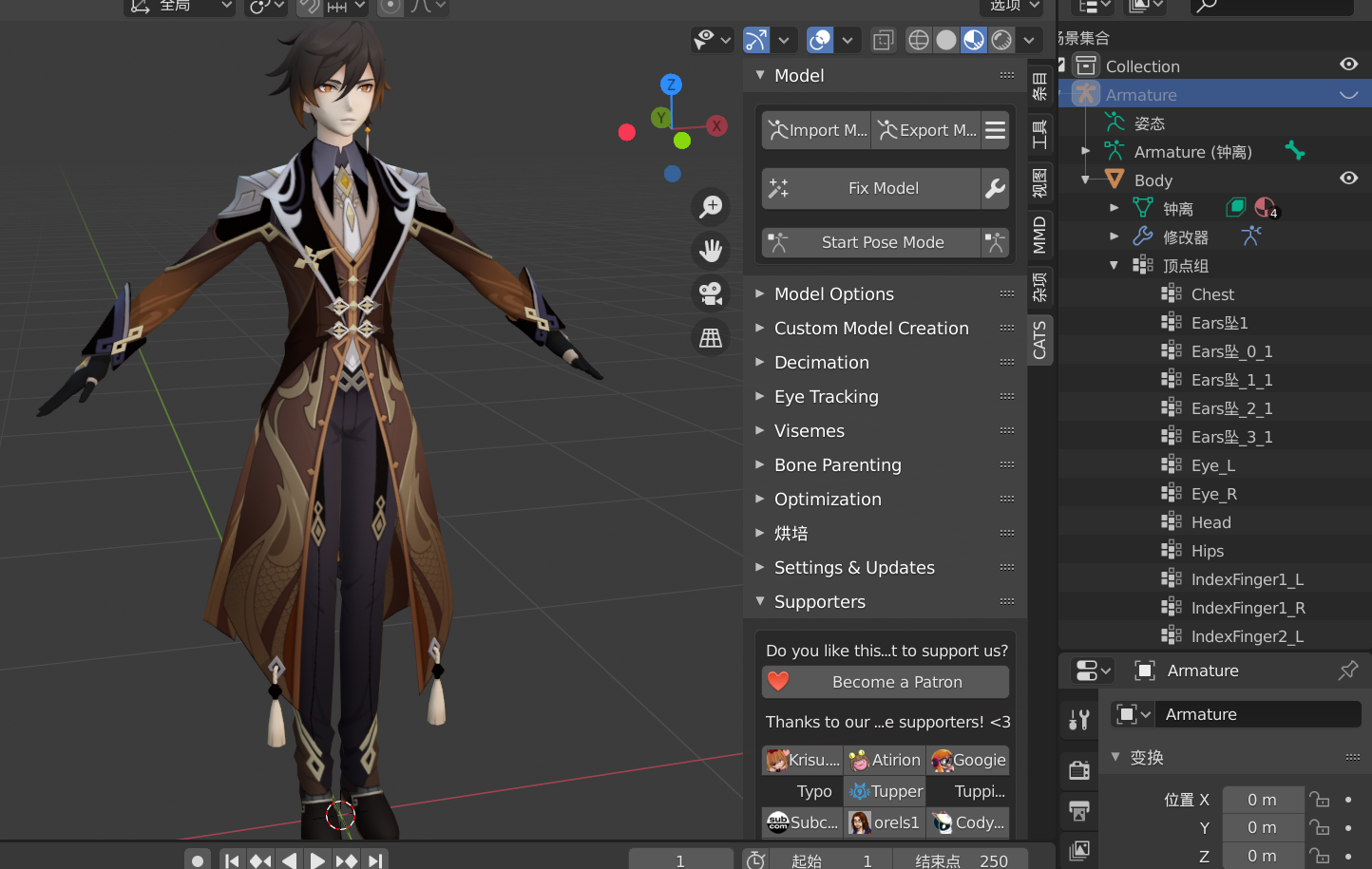
Task: Click the Export Model button
Action: tap(926, 130)
